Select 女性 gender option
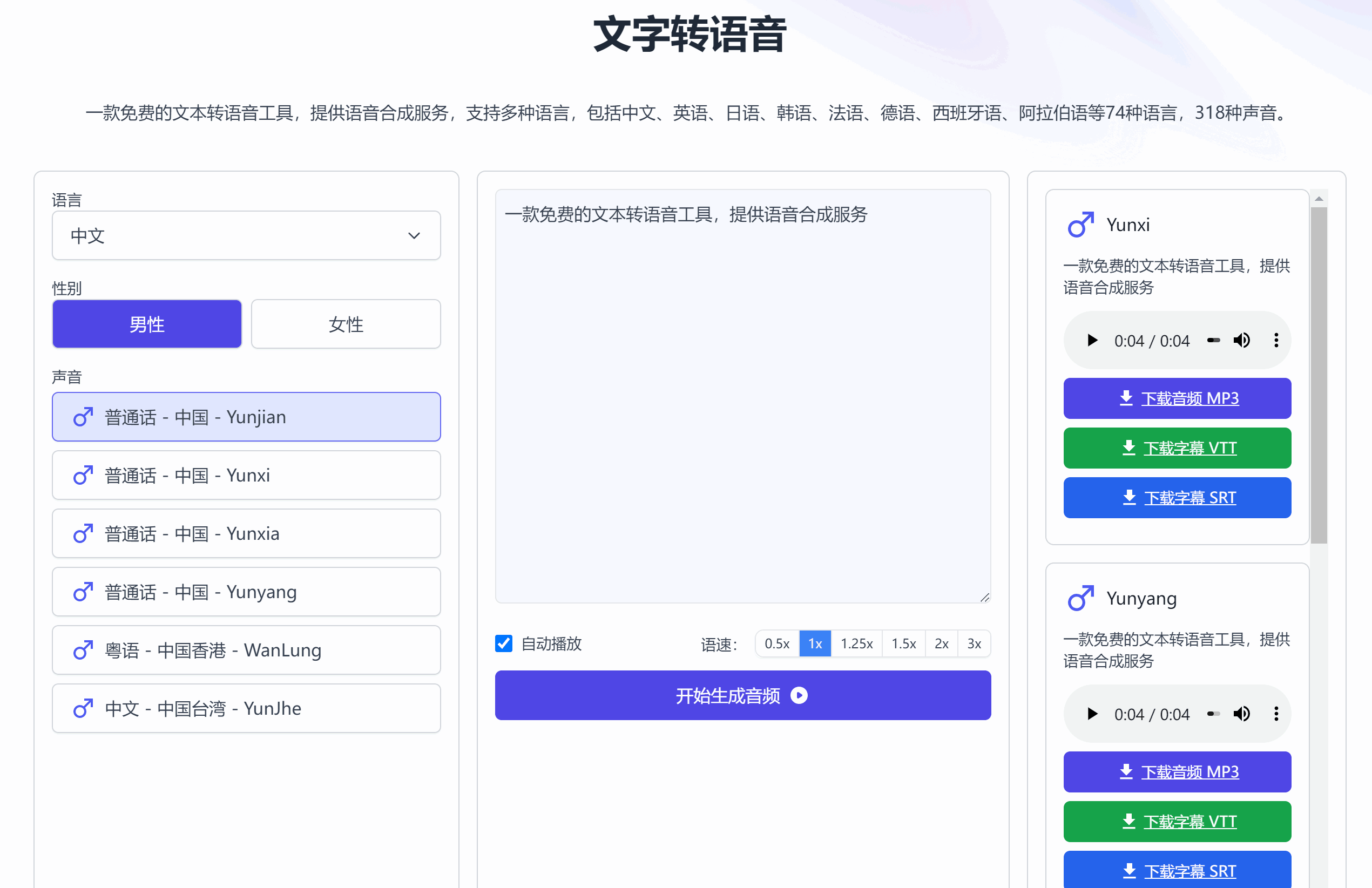This screenshot has width=1372, height=888. click(x=346, y=324)
